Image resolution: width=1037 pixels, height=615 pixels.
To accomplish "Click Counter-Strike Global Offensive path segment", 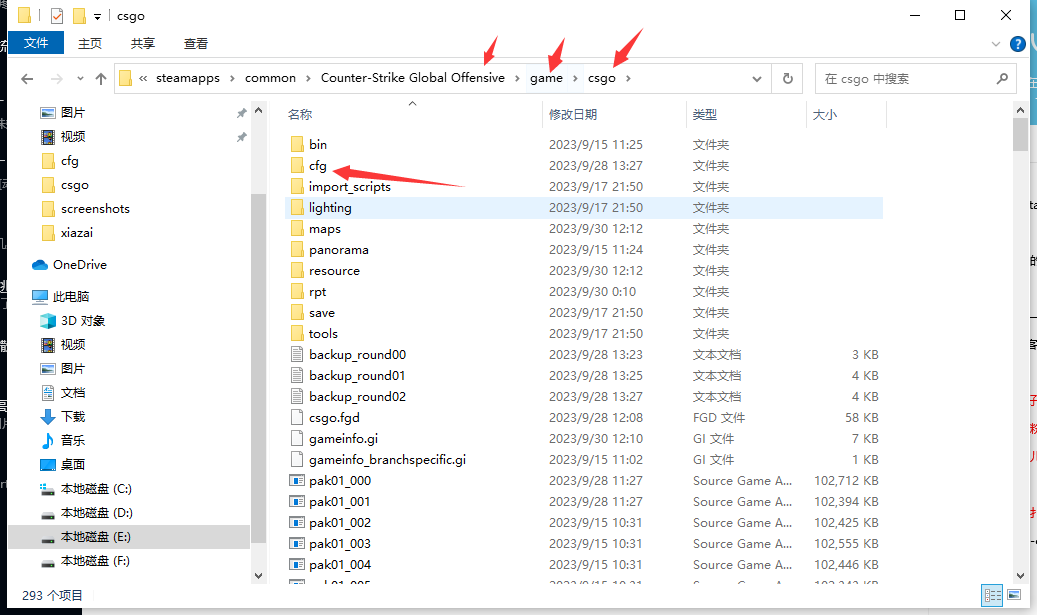I will point(413,78).
